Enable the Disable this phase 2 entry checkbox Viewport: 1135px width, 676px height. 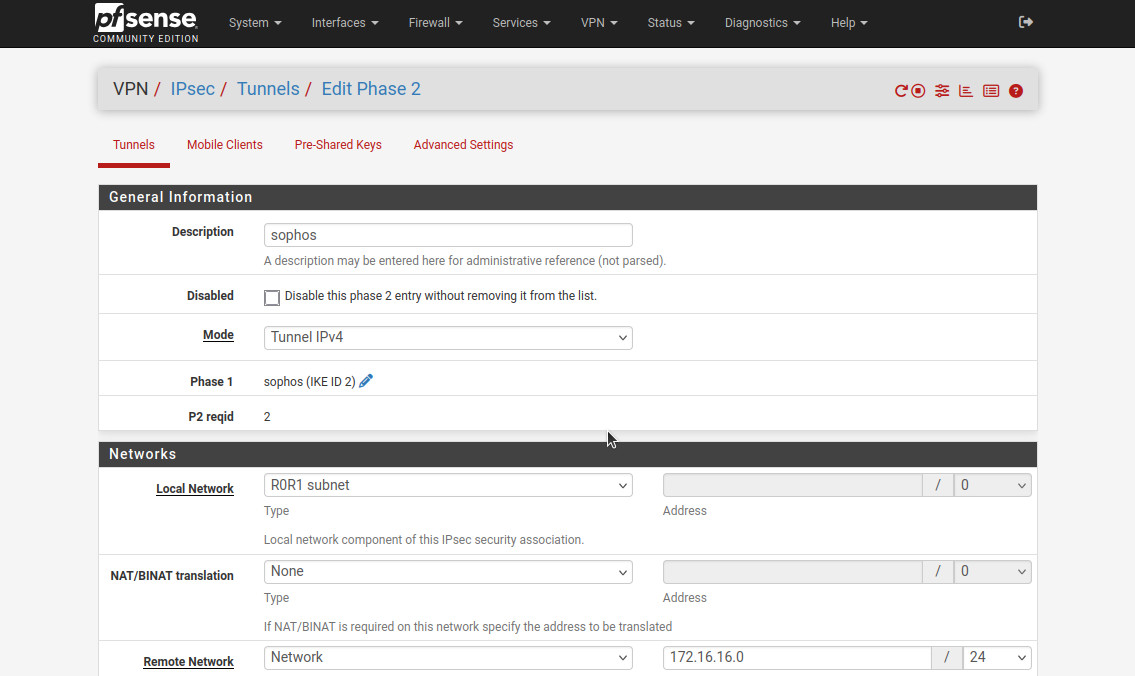272,298
